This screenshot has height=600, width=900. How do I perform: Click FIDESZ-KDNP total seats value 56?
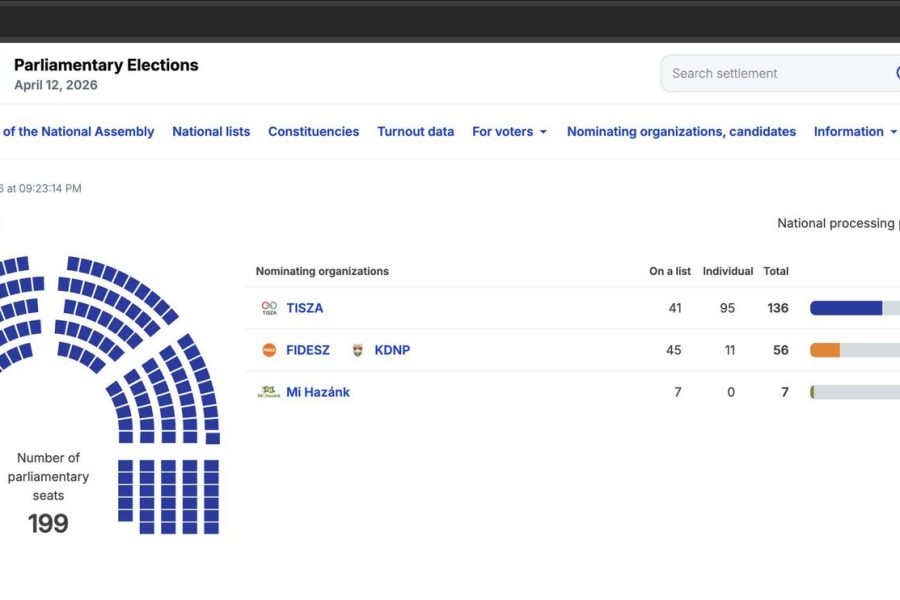[781, 350]
